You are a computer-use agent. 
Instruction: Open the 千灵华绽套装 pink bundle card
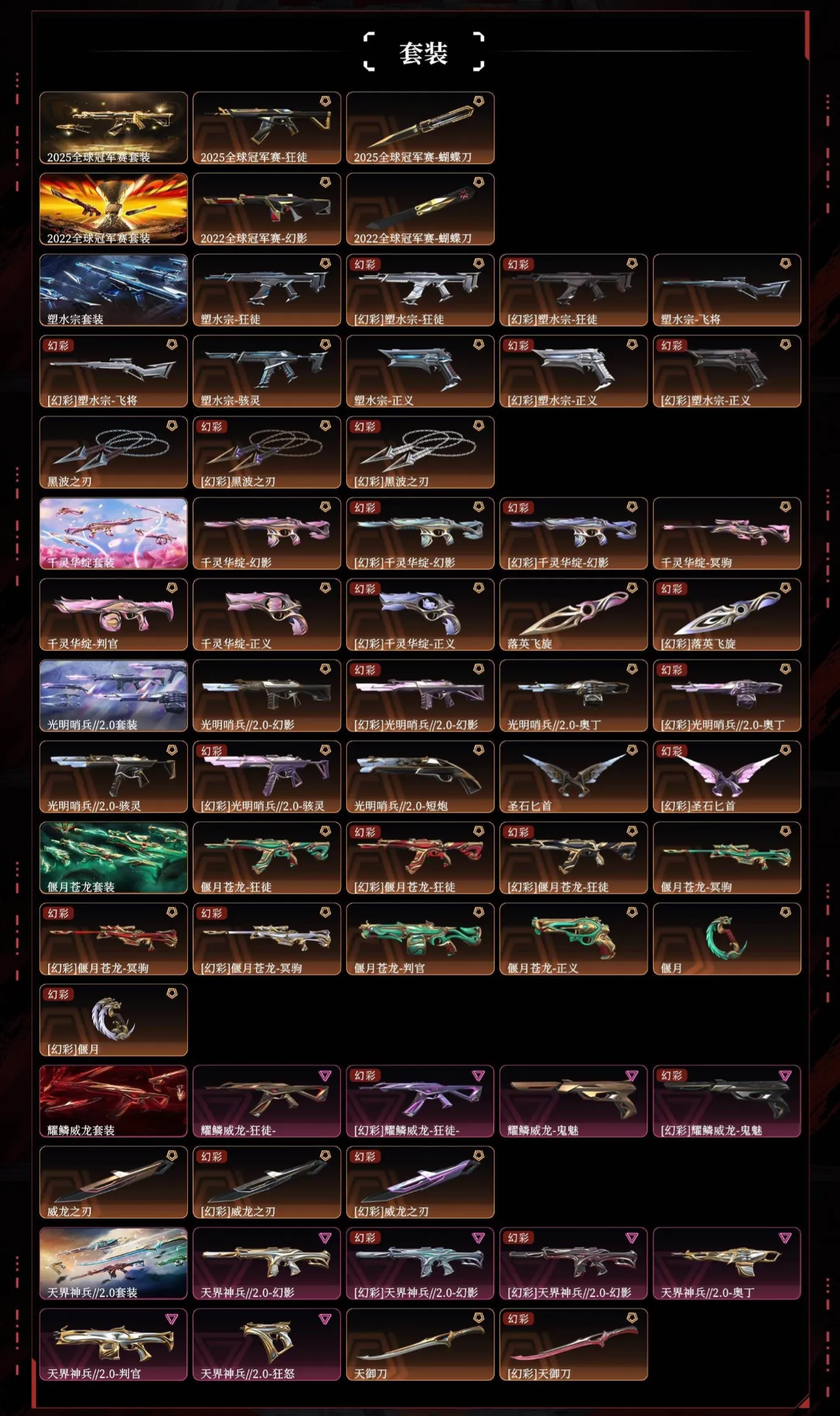(x=113, y=533)
